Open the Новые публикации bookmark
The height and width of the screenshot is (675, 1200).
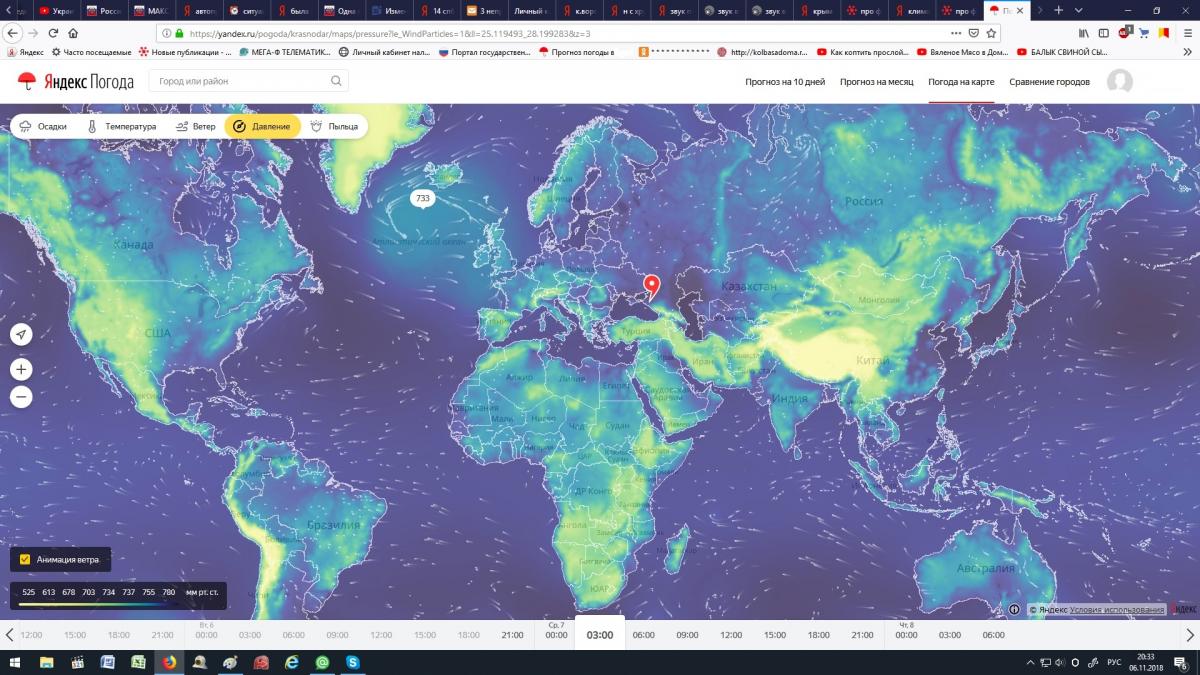pos(185,52)
